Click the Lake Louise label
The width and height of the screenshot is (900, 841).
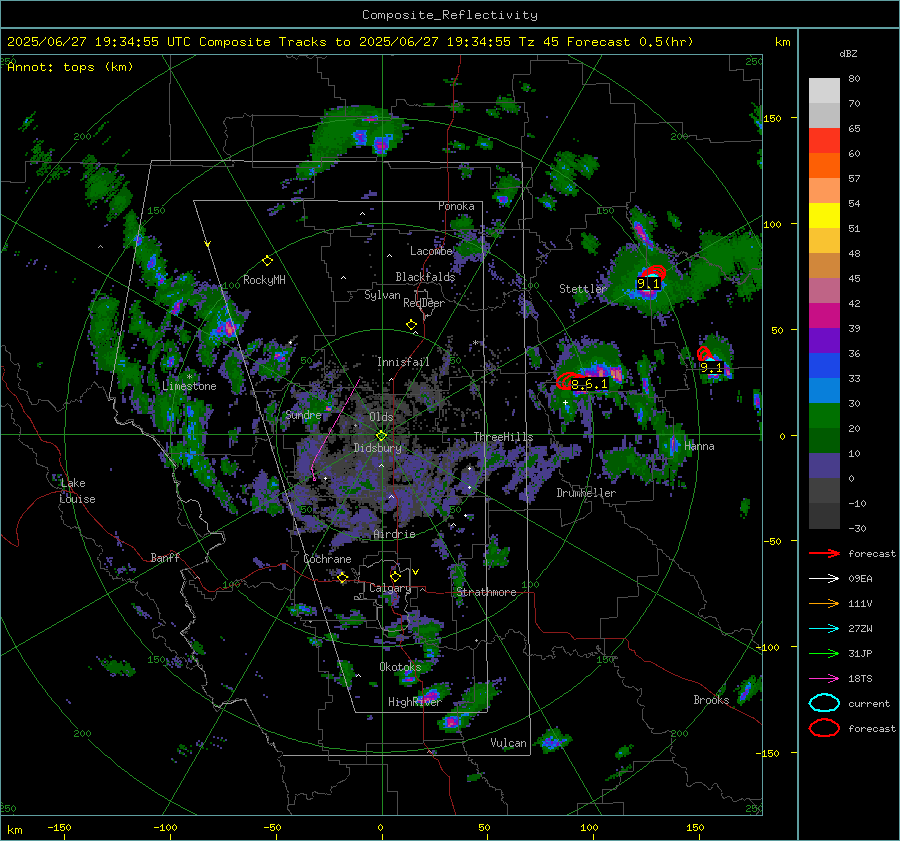(x=77, y=491)
